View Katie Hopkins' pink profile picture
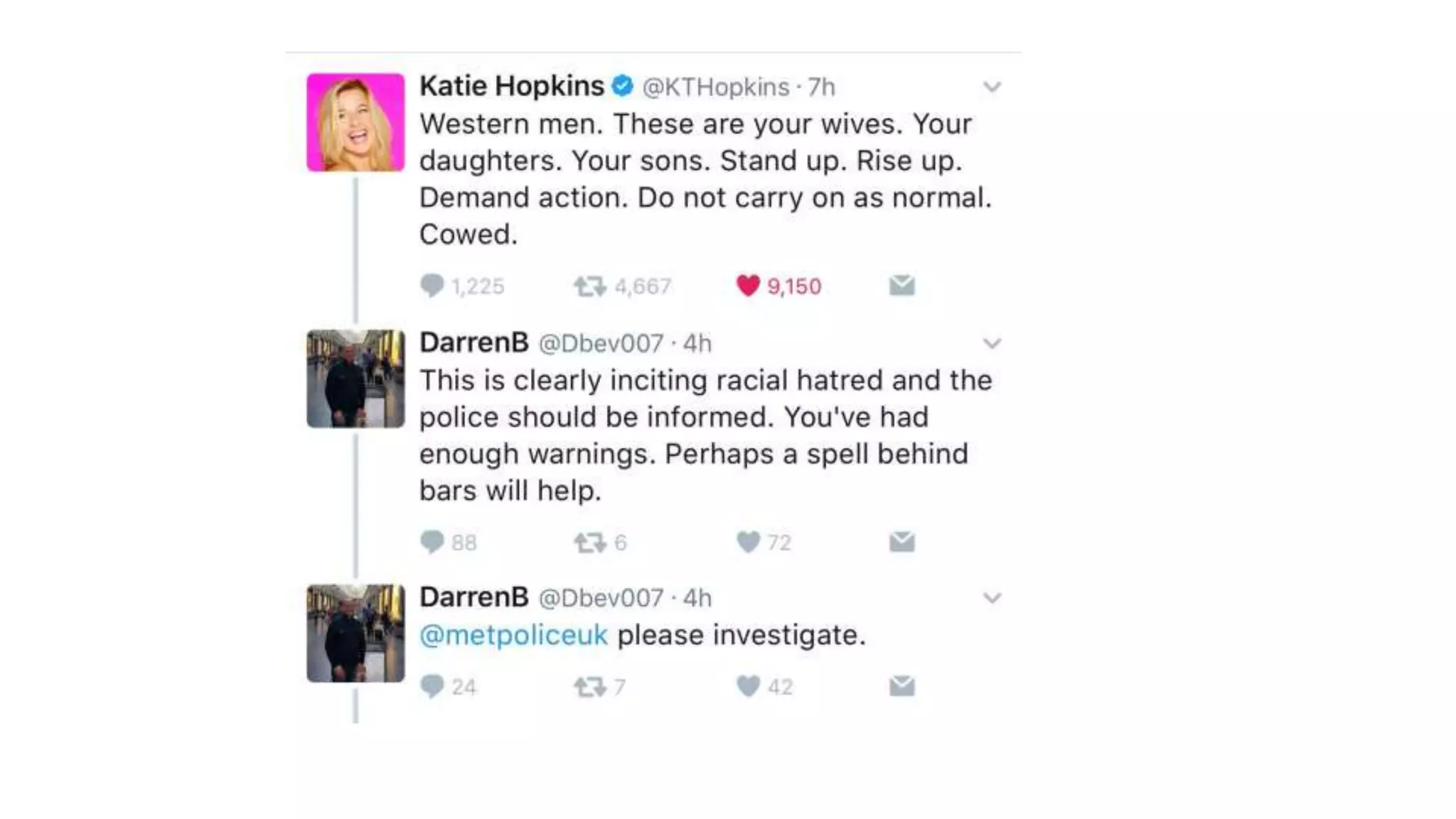 pyautogui.click(x=355, y=122)
